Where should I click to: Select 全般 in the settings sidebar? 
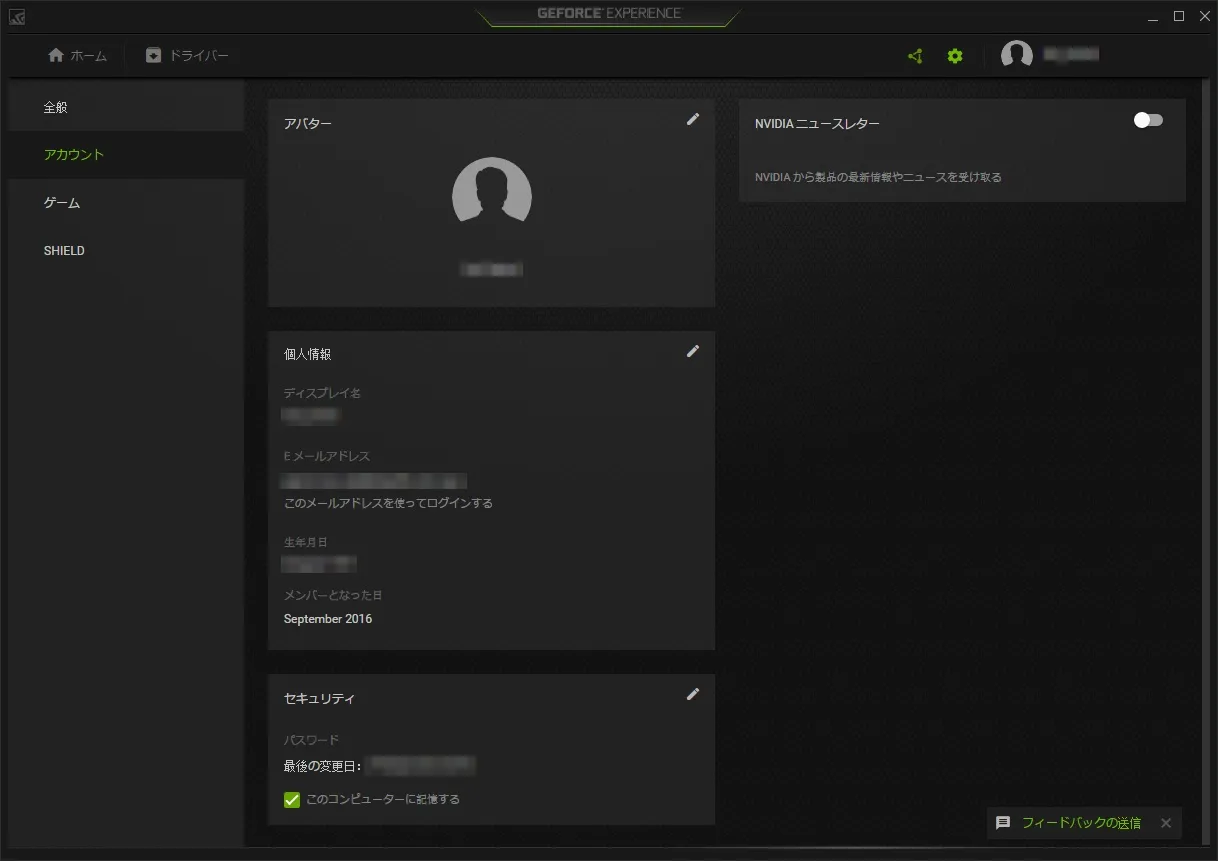click(126, 107)
